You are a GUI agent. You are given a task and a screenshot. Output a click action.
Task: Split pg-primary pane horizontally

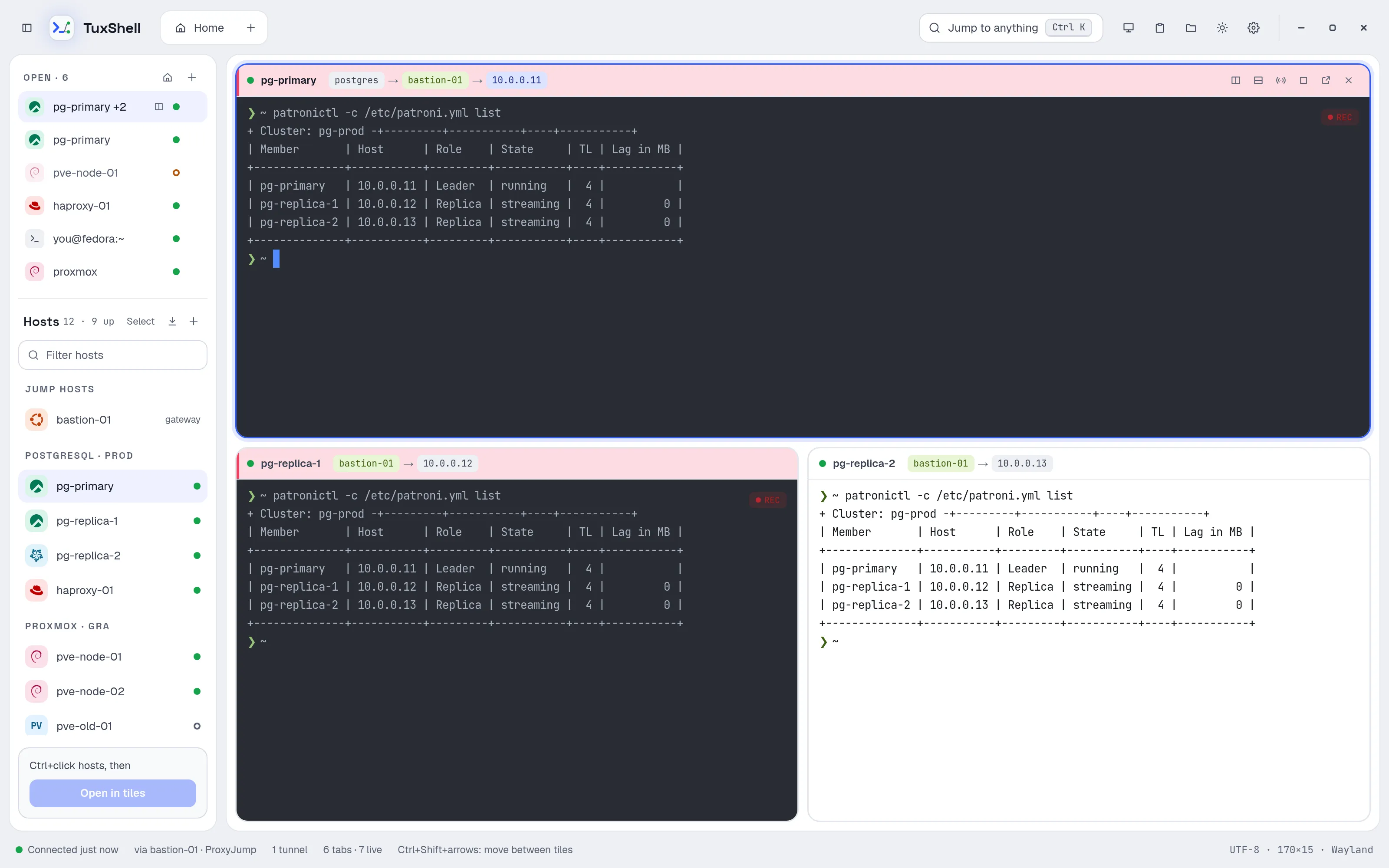1258,80
